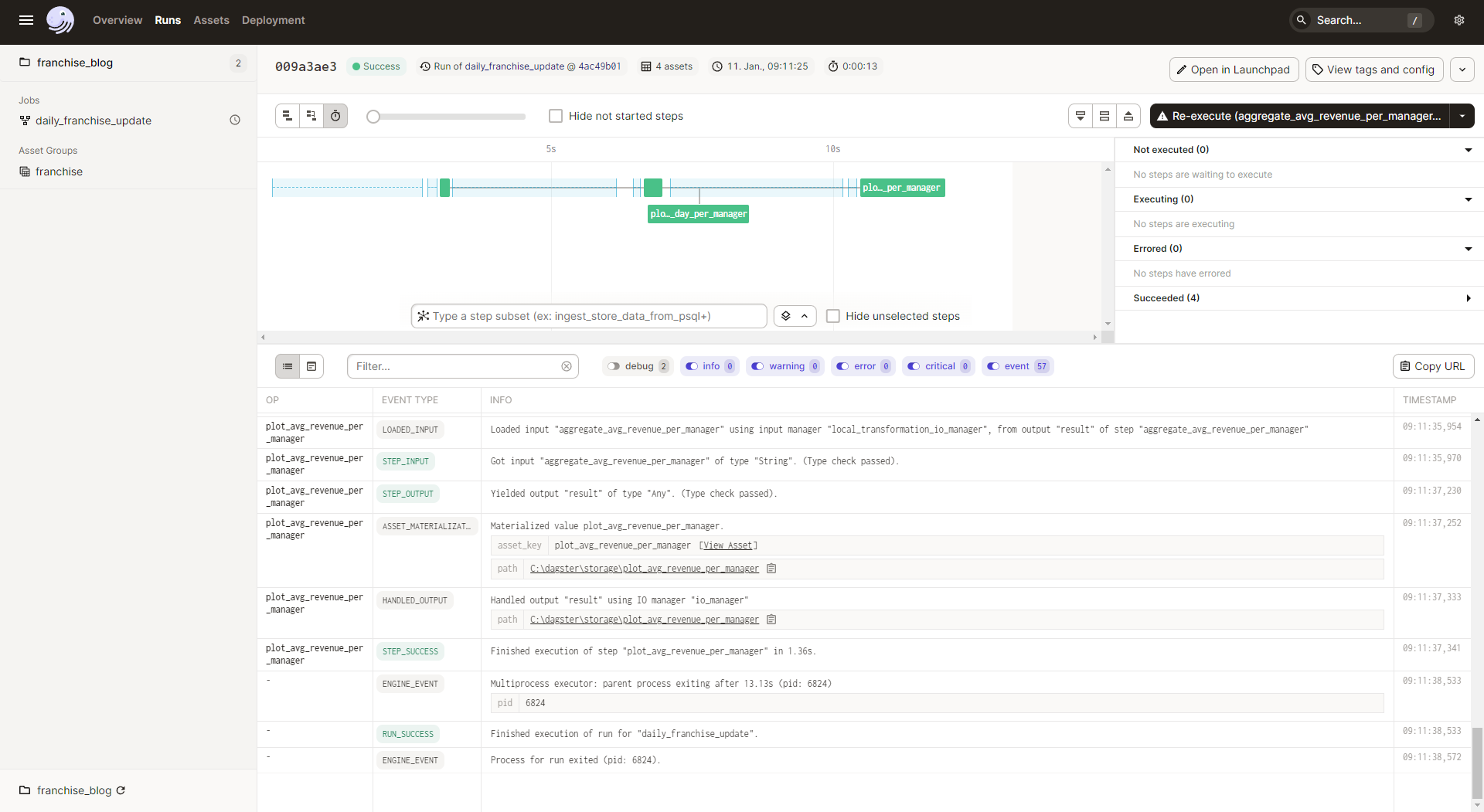Copy path in ASSET_MATERIALIZATION row
Image resolution: width=1484 pixels, height=812 pixels.
coord(771,569)
